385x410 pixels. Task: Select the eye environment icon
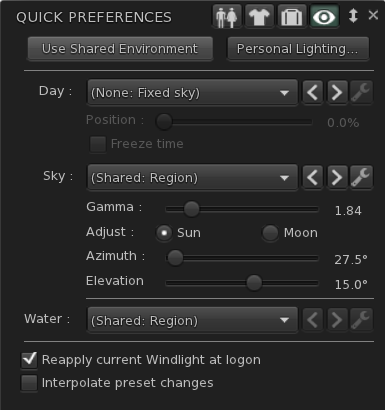[324, 16]
